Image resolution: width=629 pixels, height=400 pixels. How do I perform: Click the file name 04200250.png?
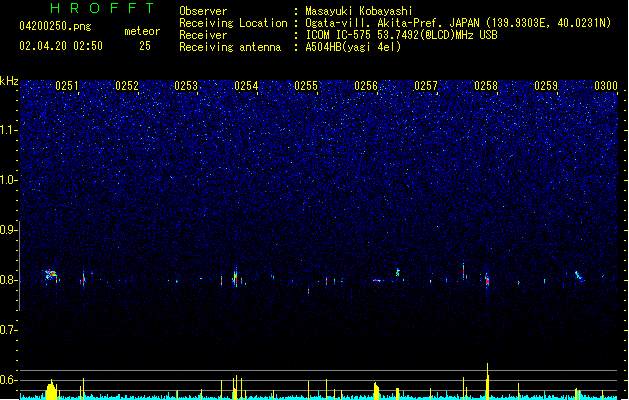55,26
